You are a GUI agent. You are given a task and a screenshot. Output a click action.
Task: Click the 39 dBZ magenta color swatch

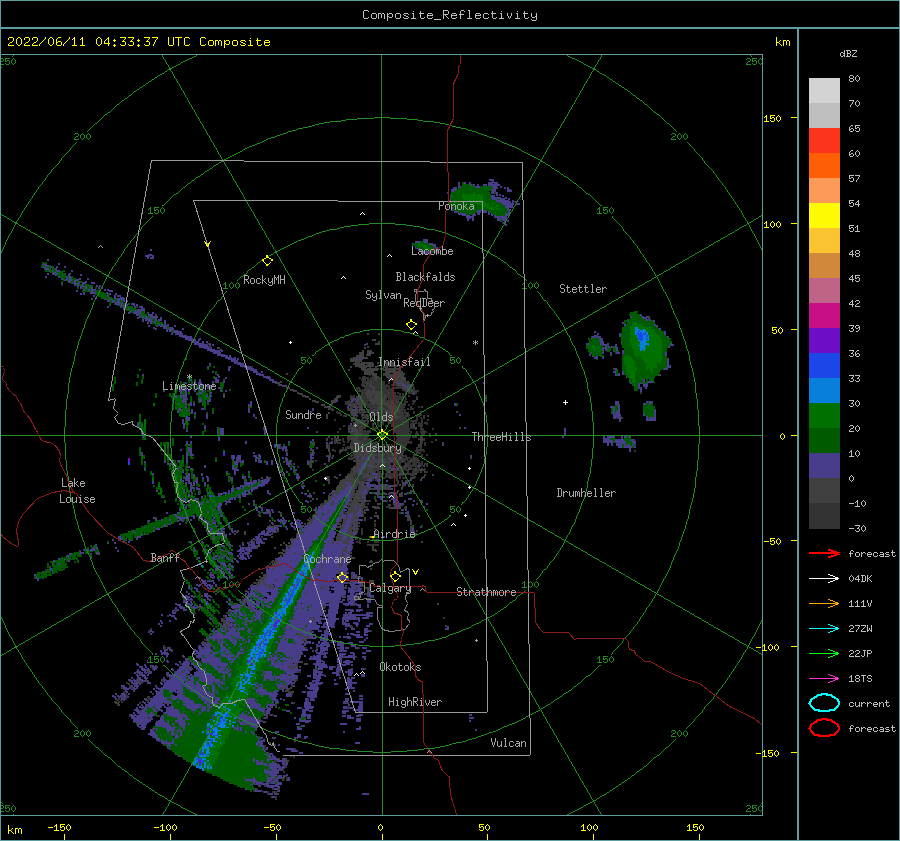tap(824, 315)
